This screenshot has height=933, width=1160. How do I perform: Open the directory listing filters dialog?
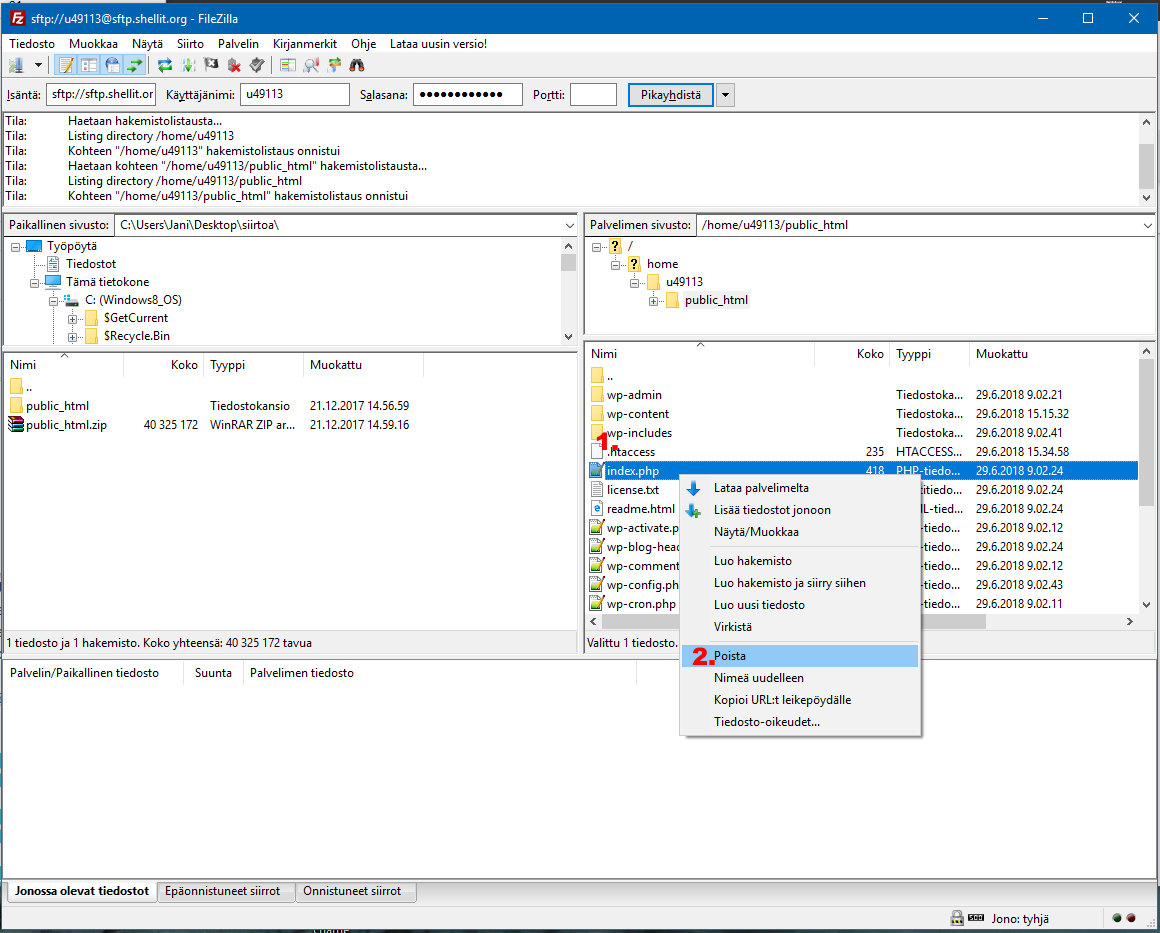288,65
